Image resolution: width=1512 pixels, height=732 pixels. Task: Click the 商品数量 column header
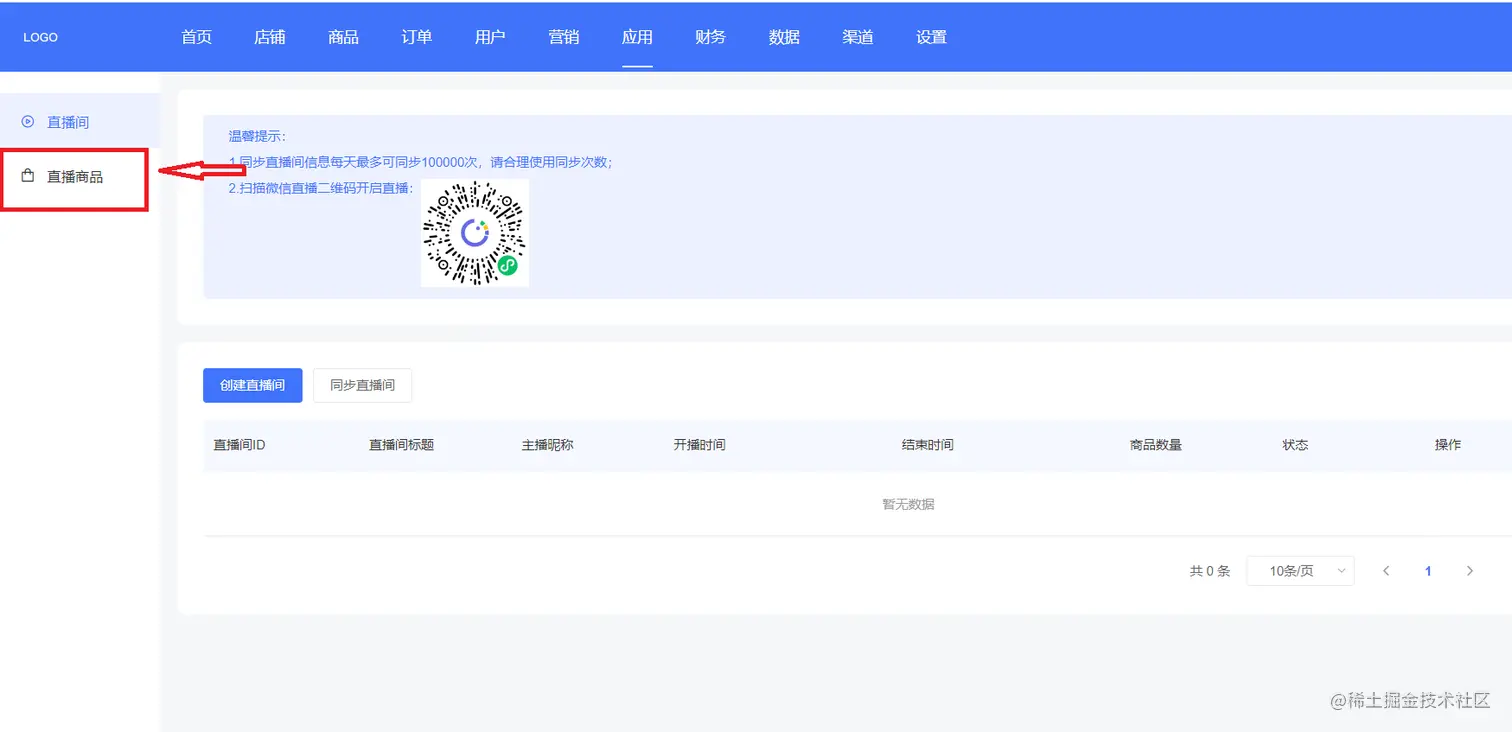1156,445
